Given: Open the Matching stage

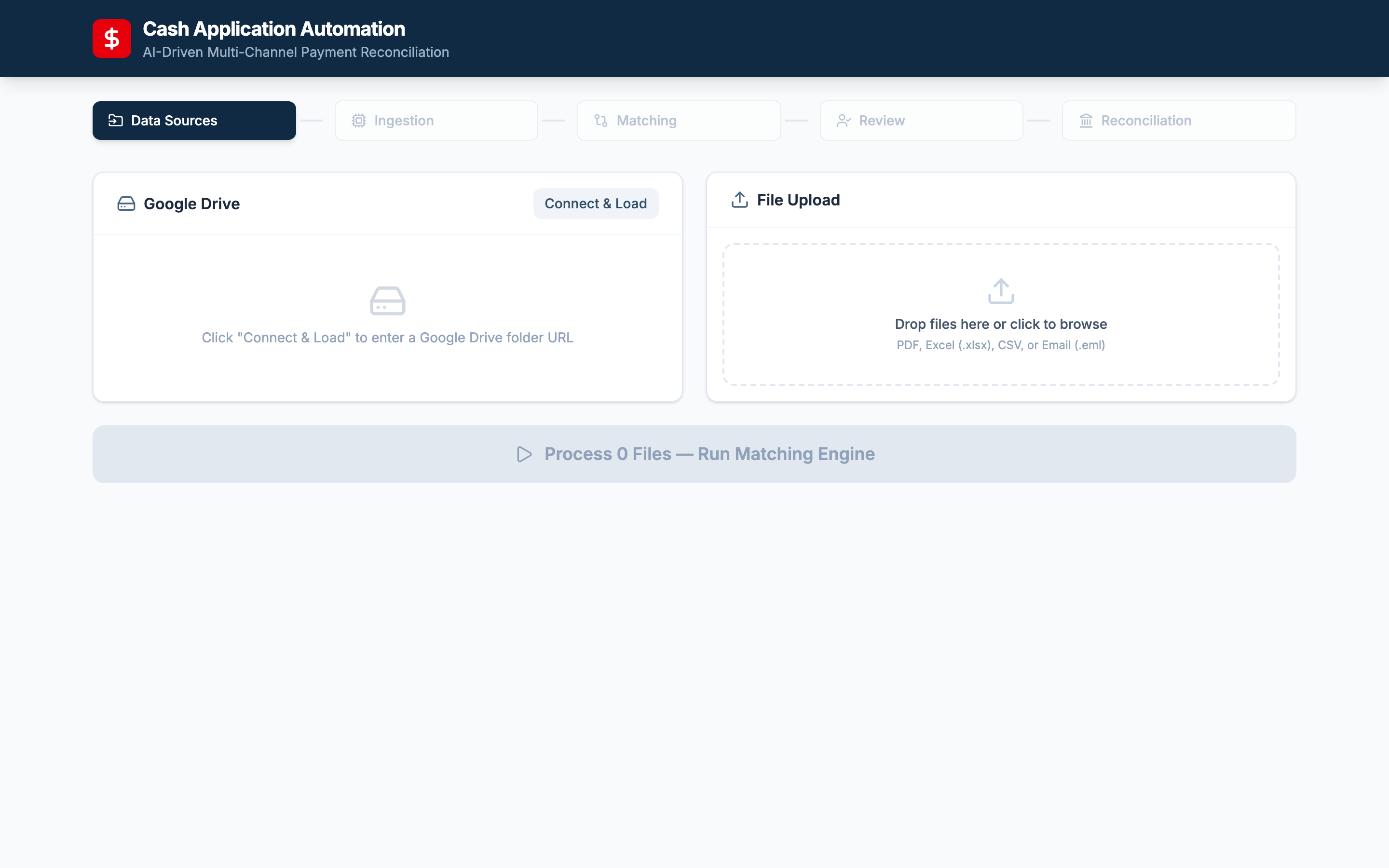Looking at the screenshot, I should [679, 120].
